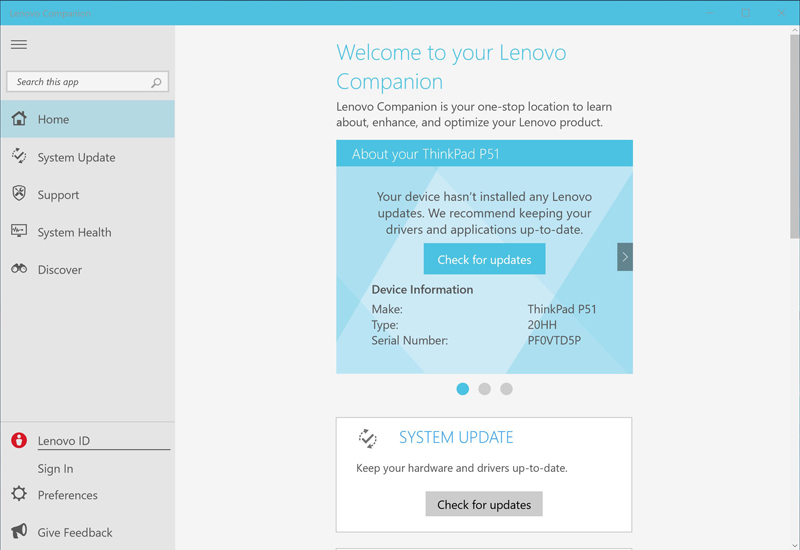Open Preferences label in sidebar

(x=67, y=495)
